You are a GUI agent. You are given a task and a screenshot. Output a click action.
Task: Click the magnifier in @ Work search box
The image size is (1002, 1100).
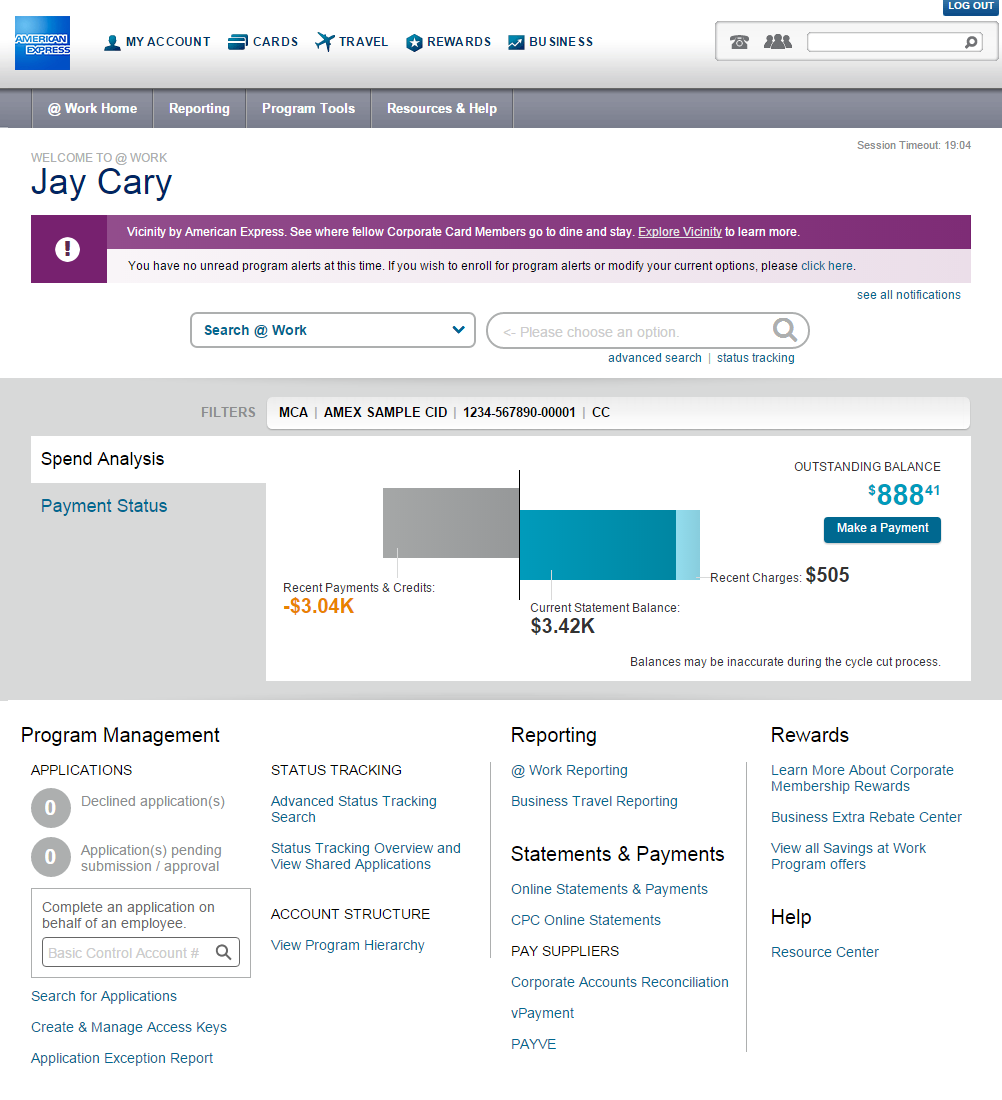pos(785,330)
